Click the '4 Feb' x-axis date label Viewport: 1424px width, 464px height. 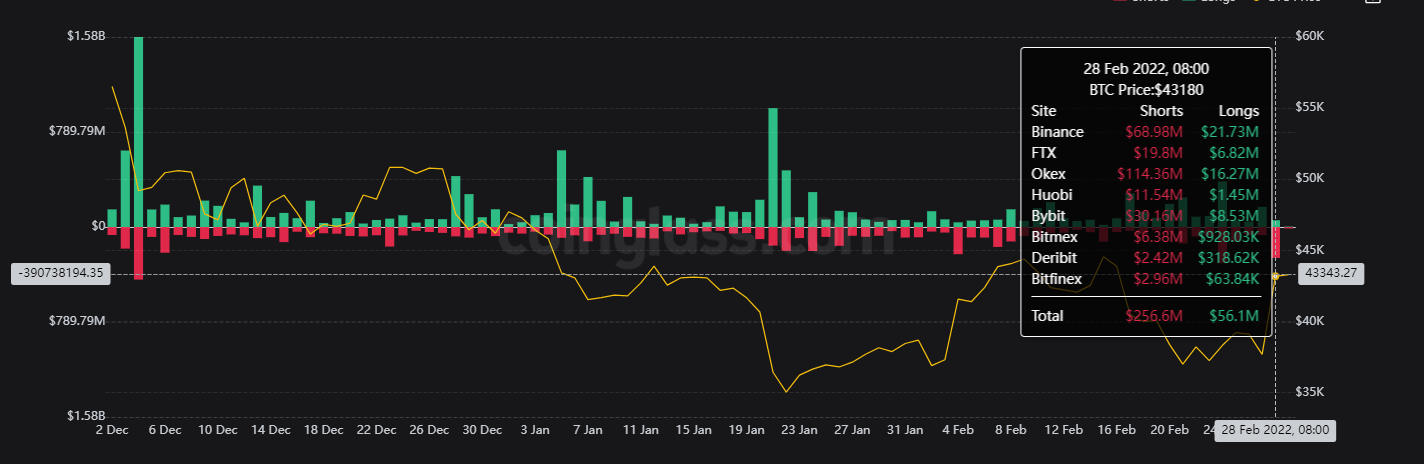pos(958,430)
